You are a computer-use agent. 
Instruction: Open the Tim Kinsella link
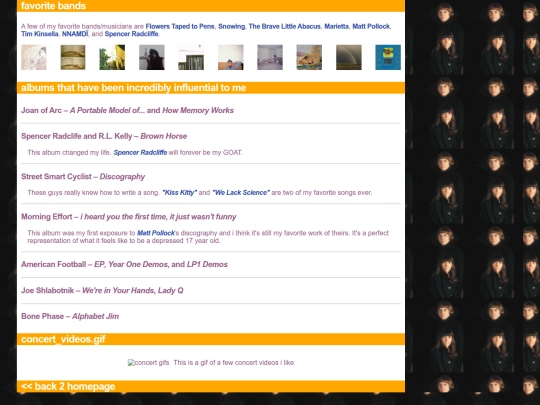(40, 34)
